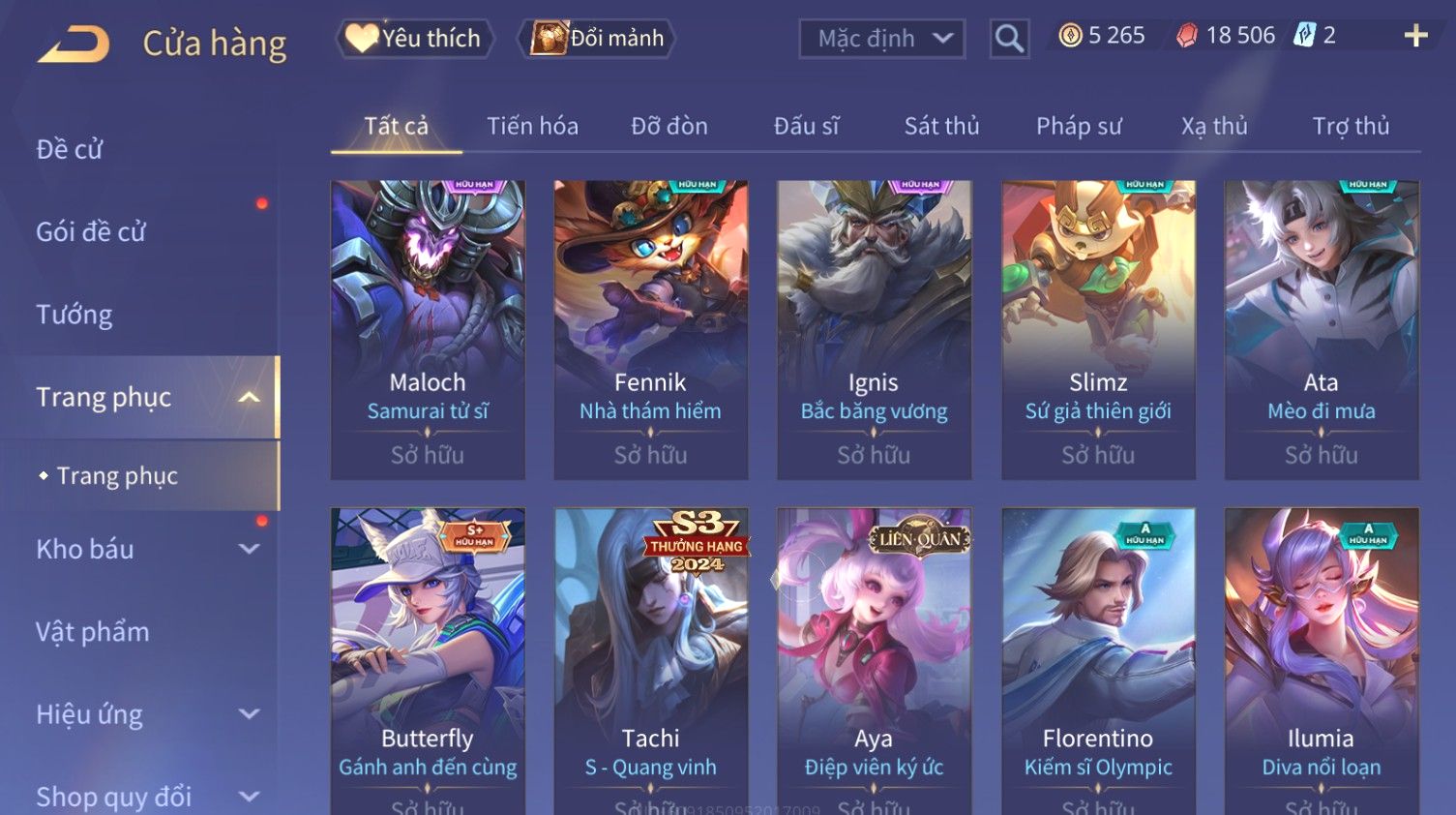Open Đổi mảnh shard exchange button
The width and height of the screenshot is (1456, 815).
(x=597, y=39)
